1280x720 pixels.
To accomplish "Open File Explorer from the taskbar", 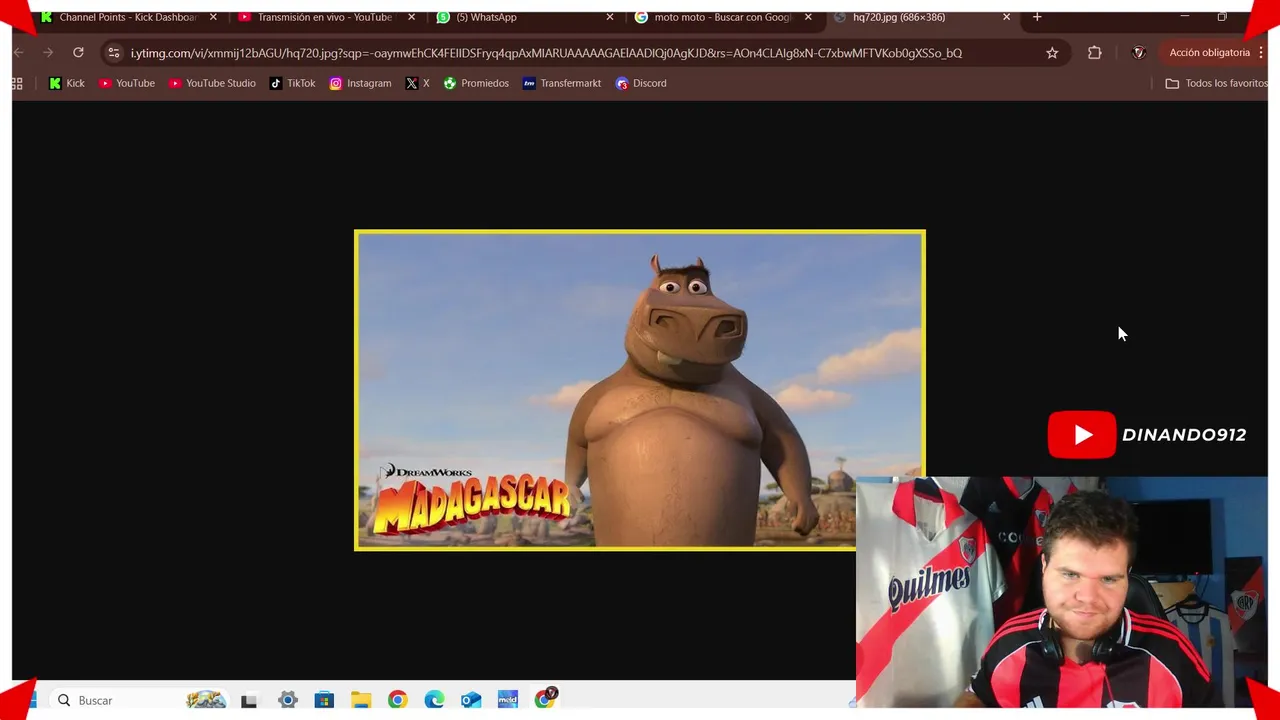I will coord(361,700).
